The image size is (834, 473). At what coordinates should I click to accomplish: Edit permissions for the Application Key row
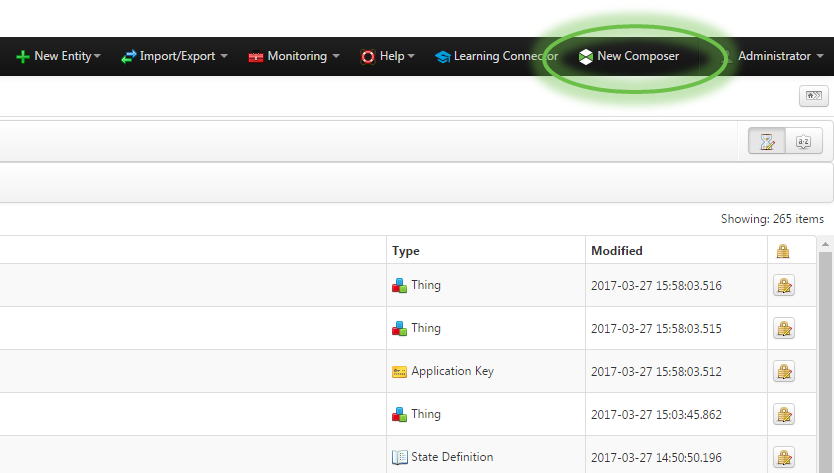click(x=783, y=371)
